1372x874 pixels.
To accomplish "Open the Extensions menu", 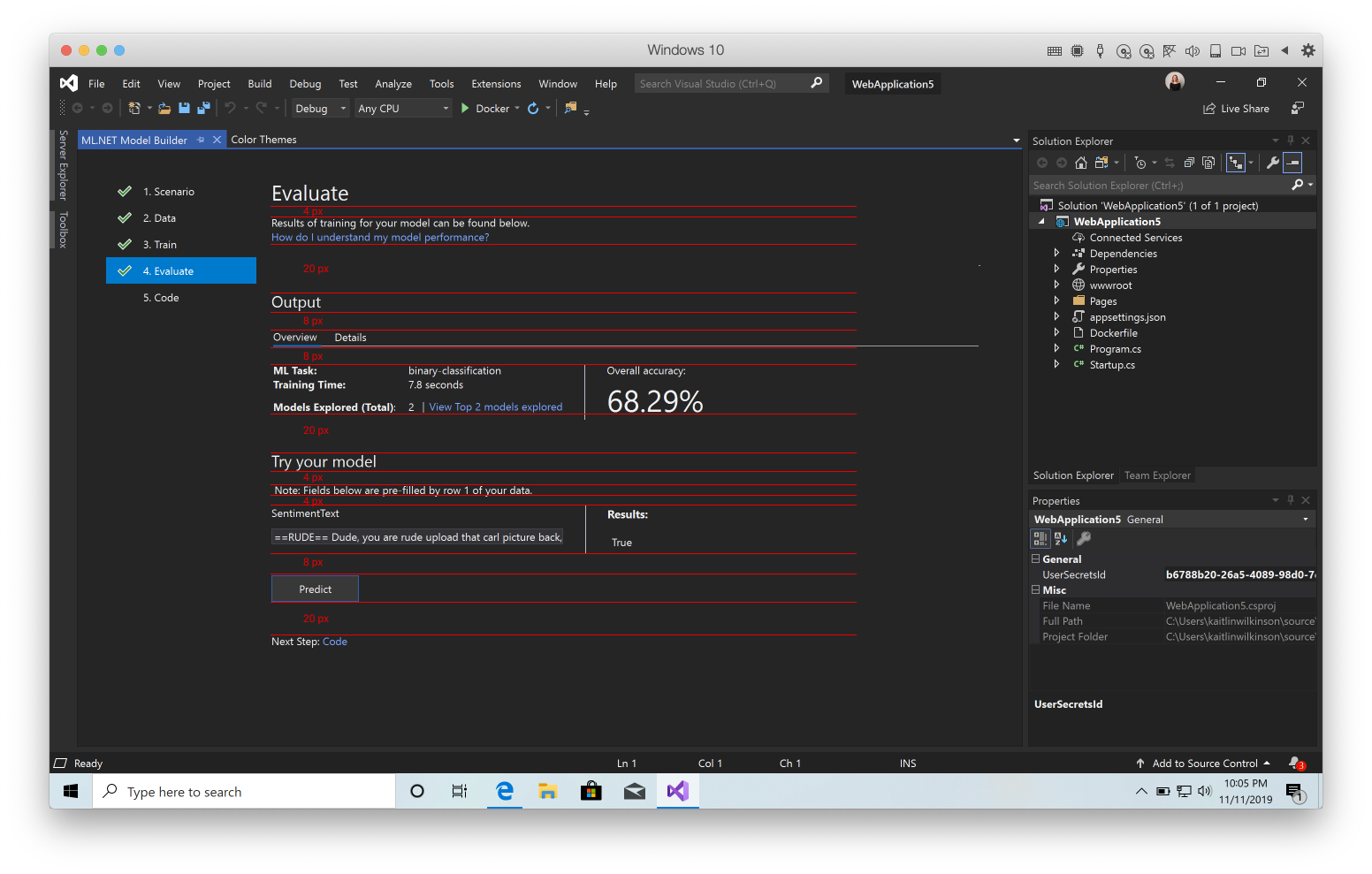I will coord(496,84).
